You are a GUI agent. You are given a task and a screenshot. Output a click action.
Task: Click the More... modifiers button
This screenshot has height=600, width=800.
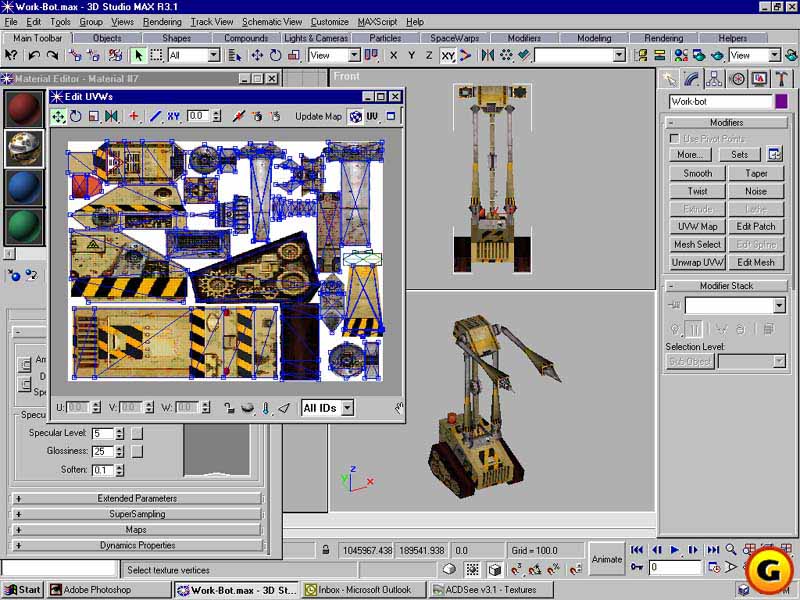coord(690,155)
